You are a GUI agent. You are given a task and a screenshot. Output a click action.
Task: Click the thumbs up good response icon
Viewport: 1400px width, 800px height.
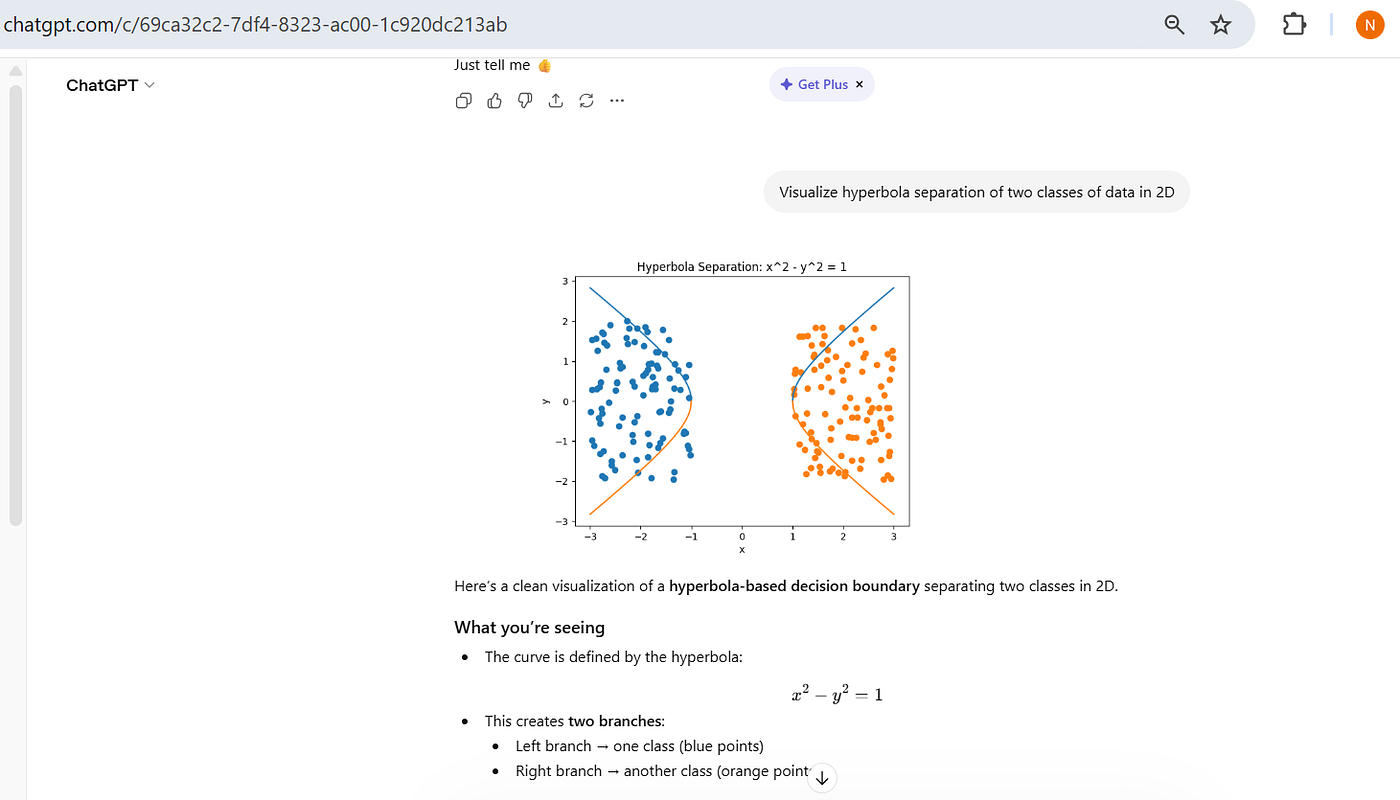tap(494, 101)
